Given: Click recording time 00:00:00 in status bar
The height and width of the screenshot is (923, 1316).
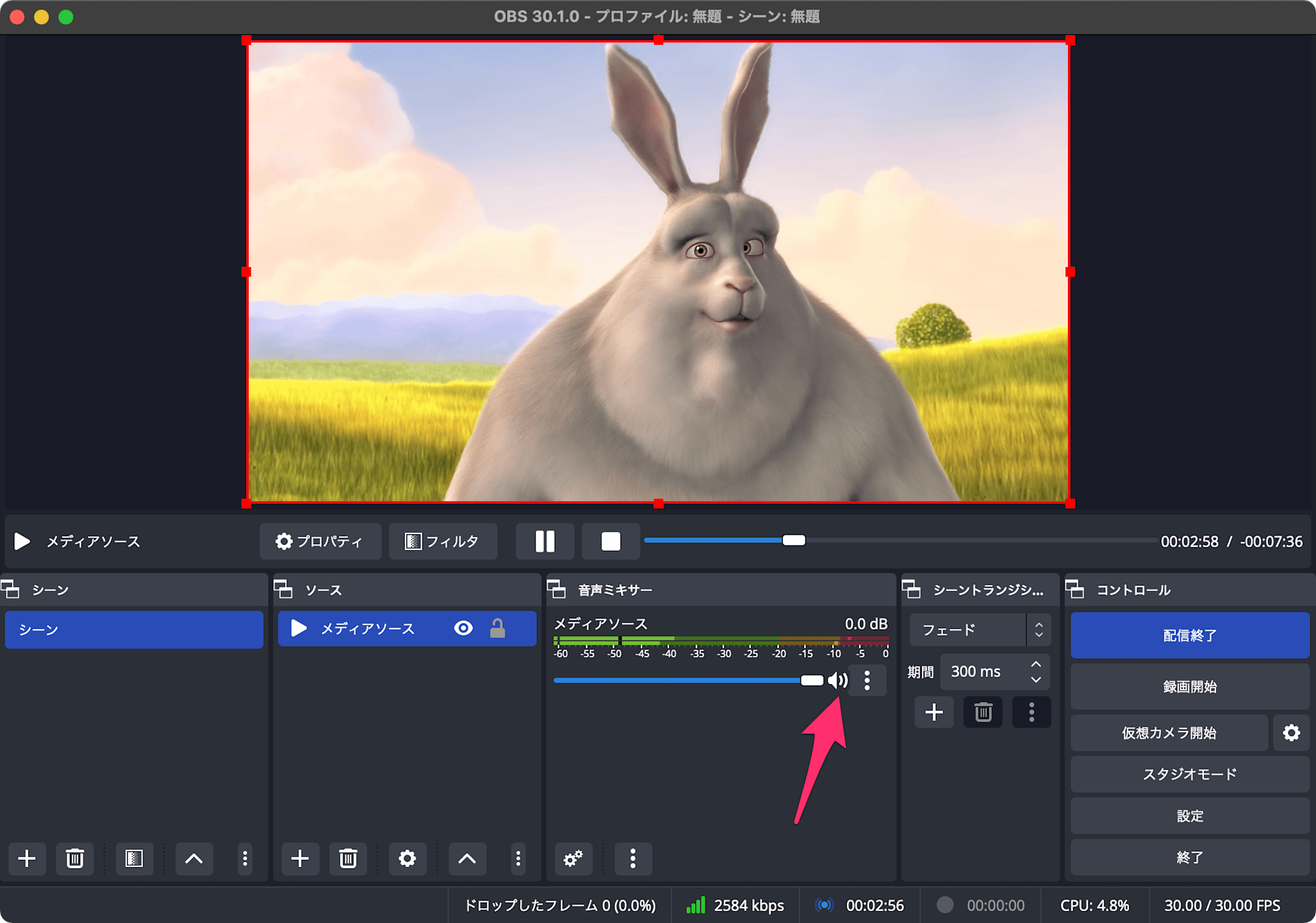Looking at the screenshot, I should coord(996,905).
